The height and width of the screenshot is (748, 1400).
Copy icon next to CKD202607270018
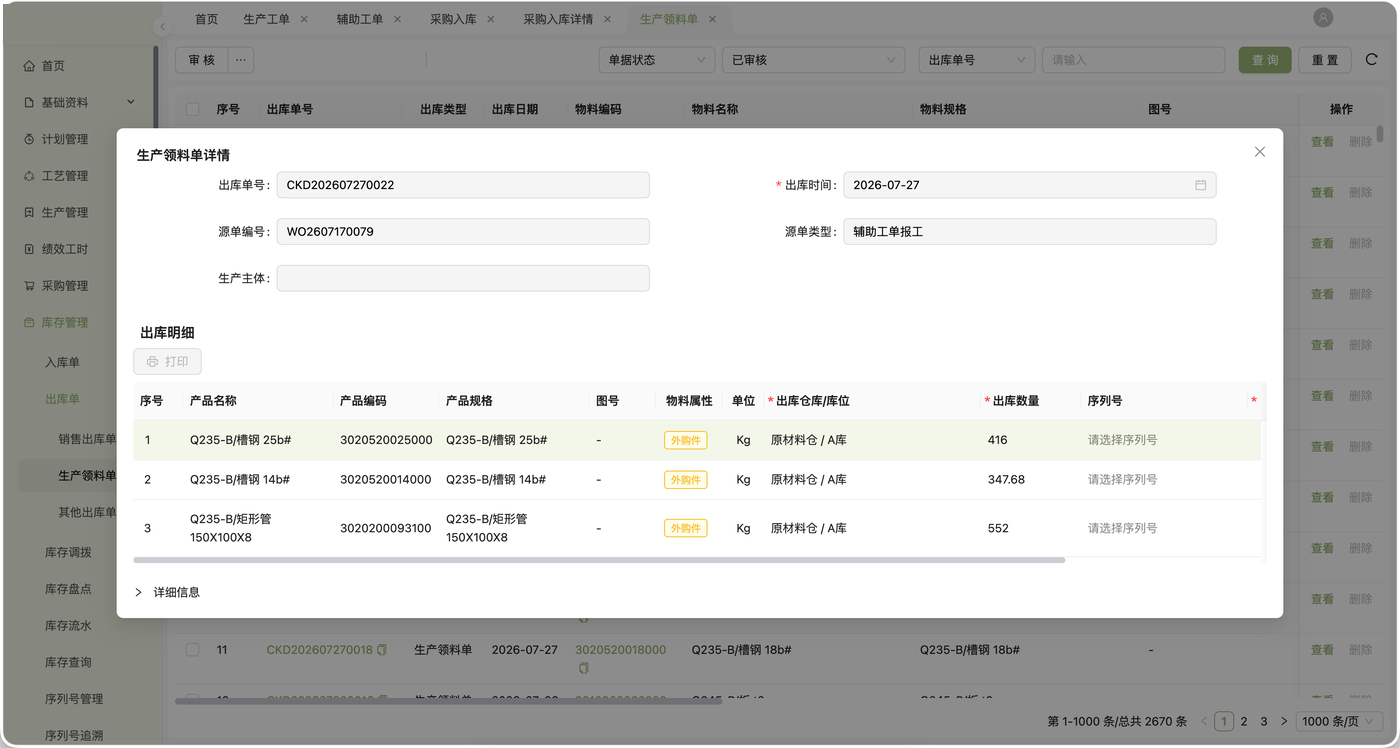(382, 650)
